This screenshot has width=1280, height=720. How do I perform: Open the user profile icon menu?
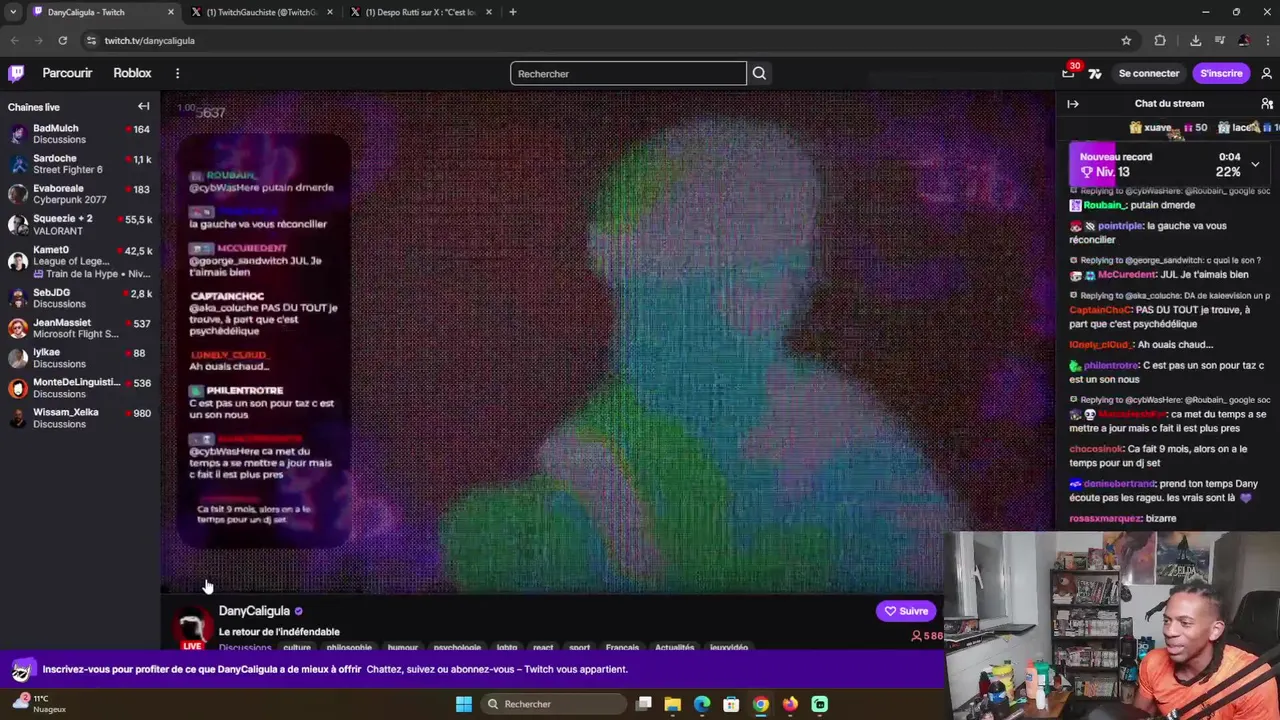coord(1266,73)
